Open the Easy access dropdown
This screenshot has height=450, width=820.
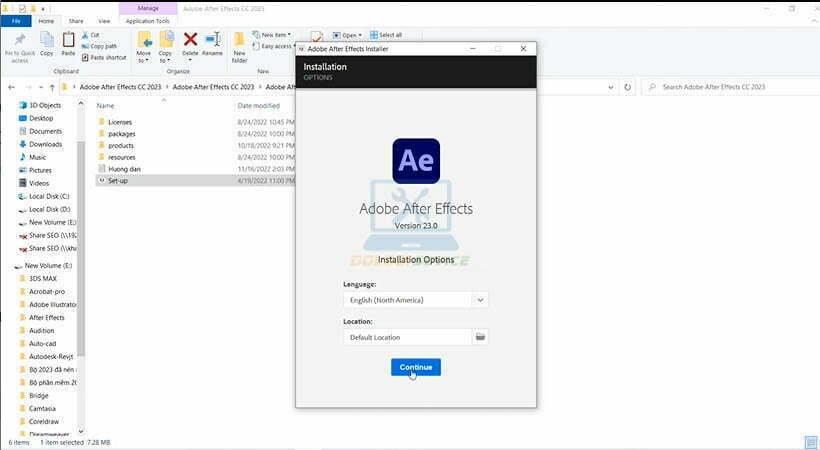tap(272, 46)
